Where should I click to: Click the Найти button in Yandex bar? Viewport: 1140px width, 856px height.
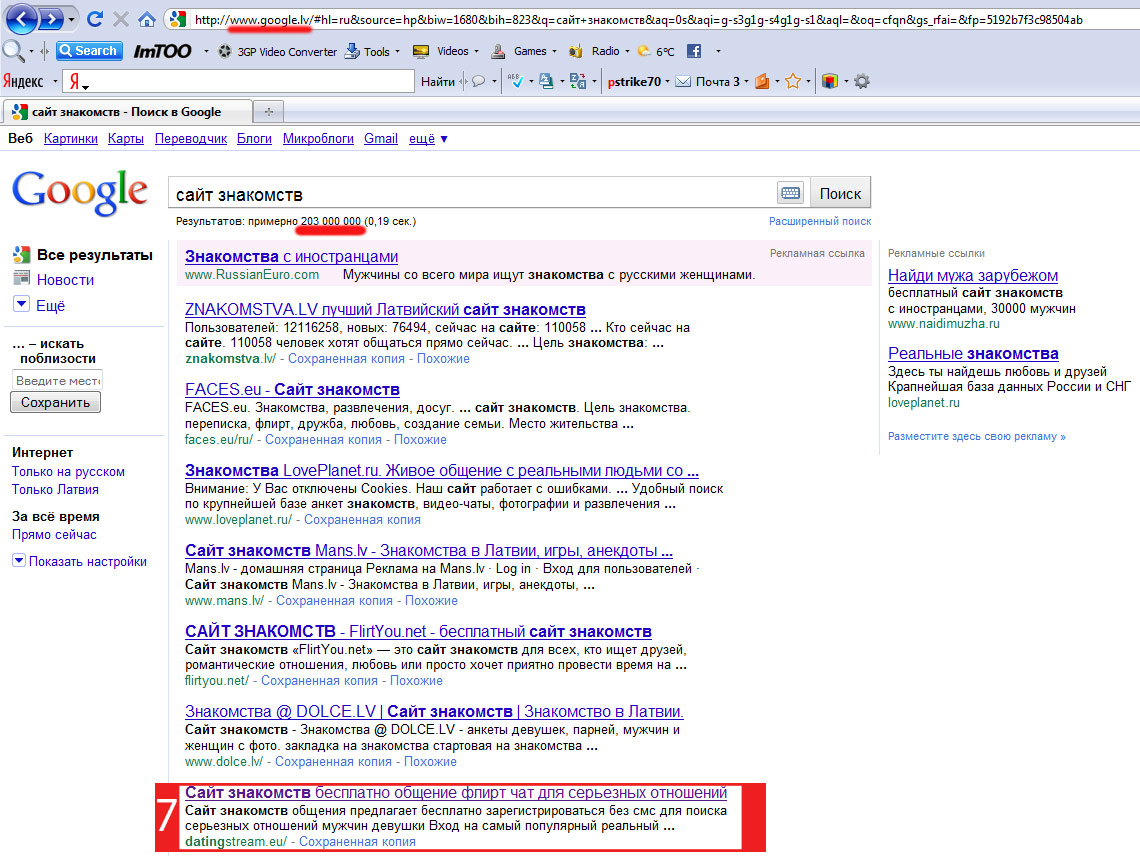point(438,81)
